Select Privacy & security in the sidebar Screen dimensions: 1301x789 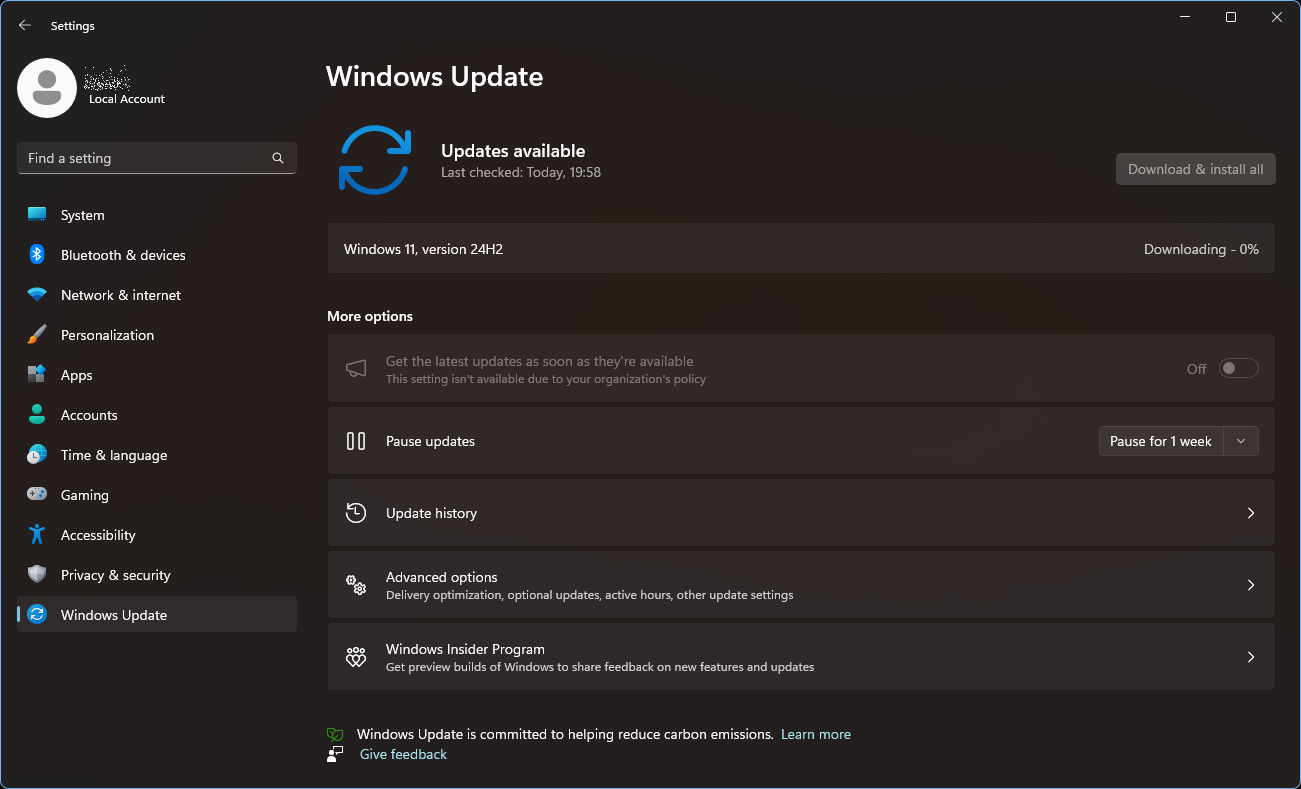pyautogui.click(x=157, y=575)
